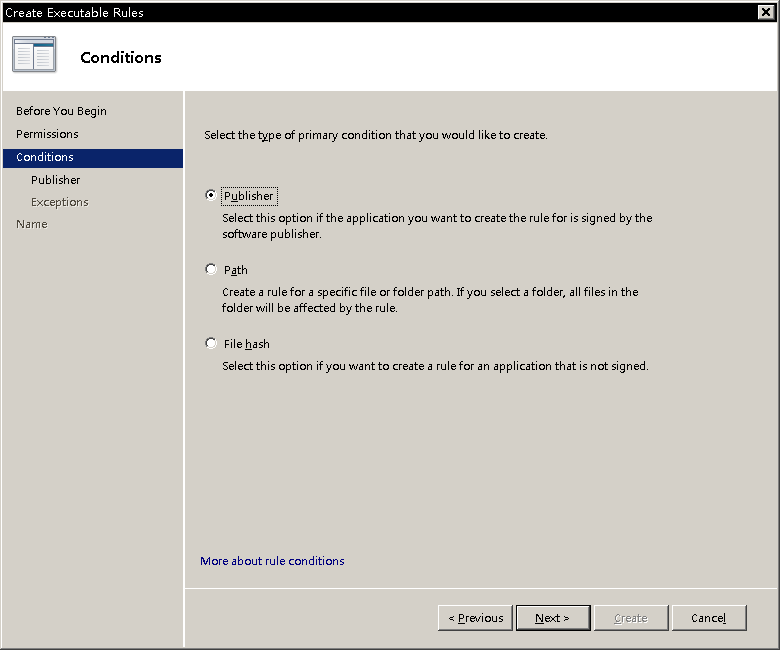780x650 pixels.
Task: Go to the Before You Begin step
Action: (x=61, y=111)
